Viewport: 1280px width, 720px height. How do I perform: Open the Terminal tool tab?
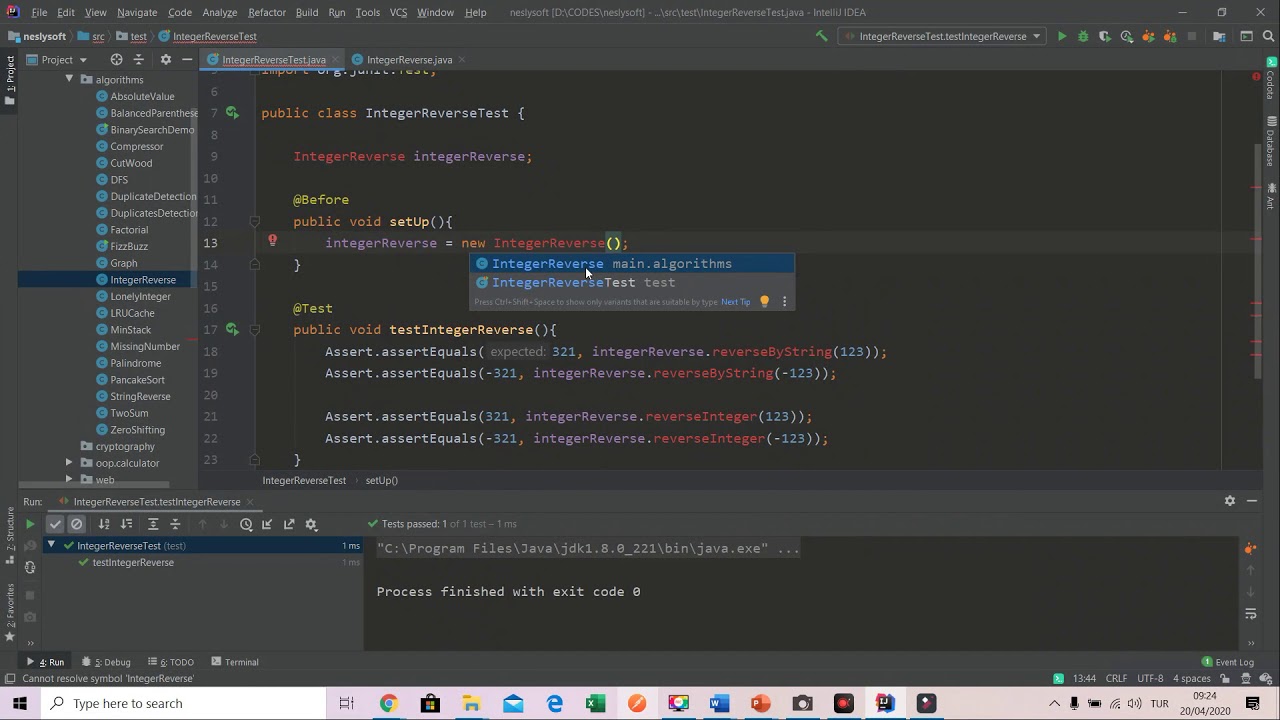pos(234,662)
